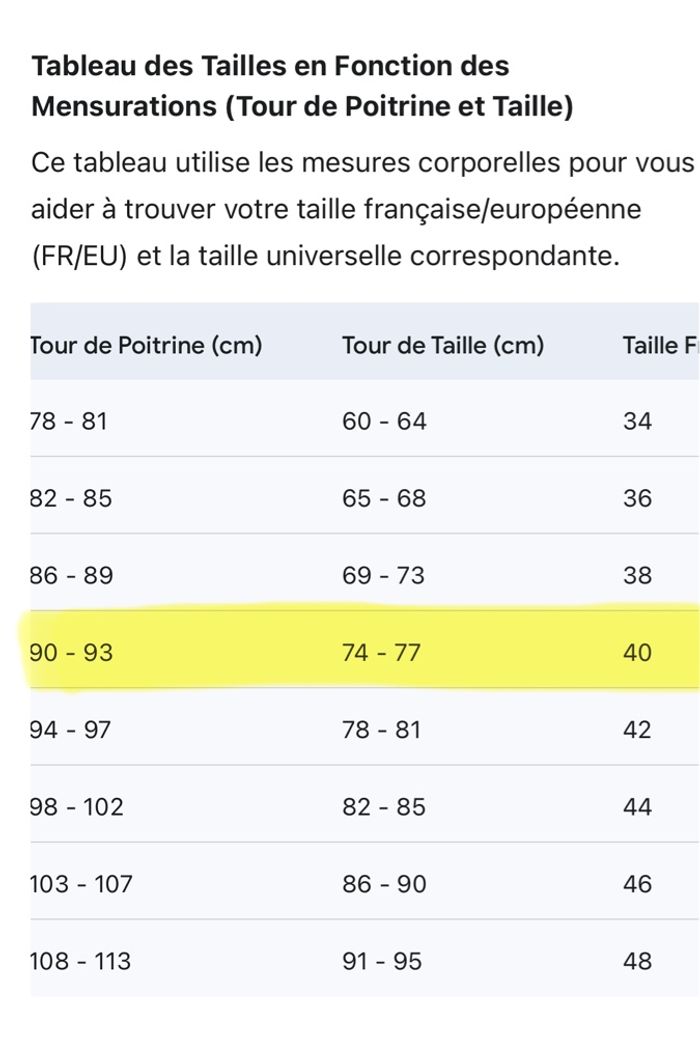Viewport: 700px width, 1037px height.
Task: Select the "60 - 64" waist cell
Action: (x=384, y=421)
